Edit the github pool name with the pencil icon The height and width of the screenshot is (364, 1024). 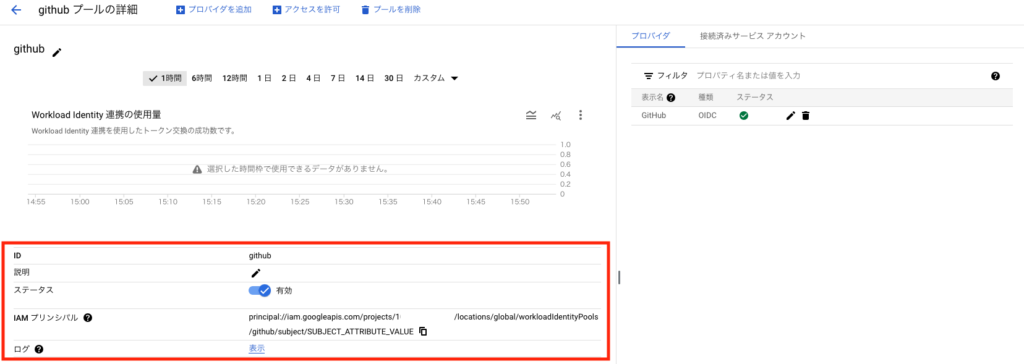(x=57, y=52)
